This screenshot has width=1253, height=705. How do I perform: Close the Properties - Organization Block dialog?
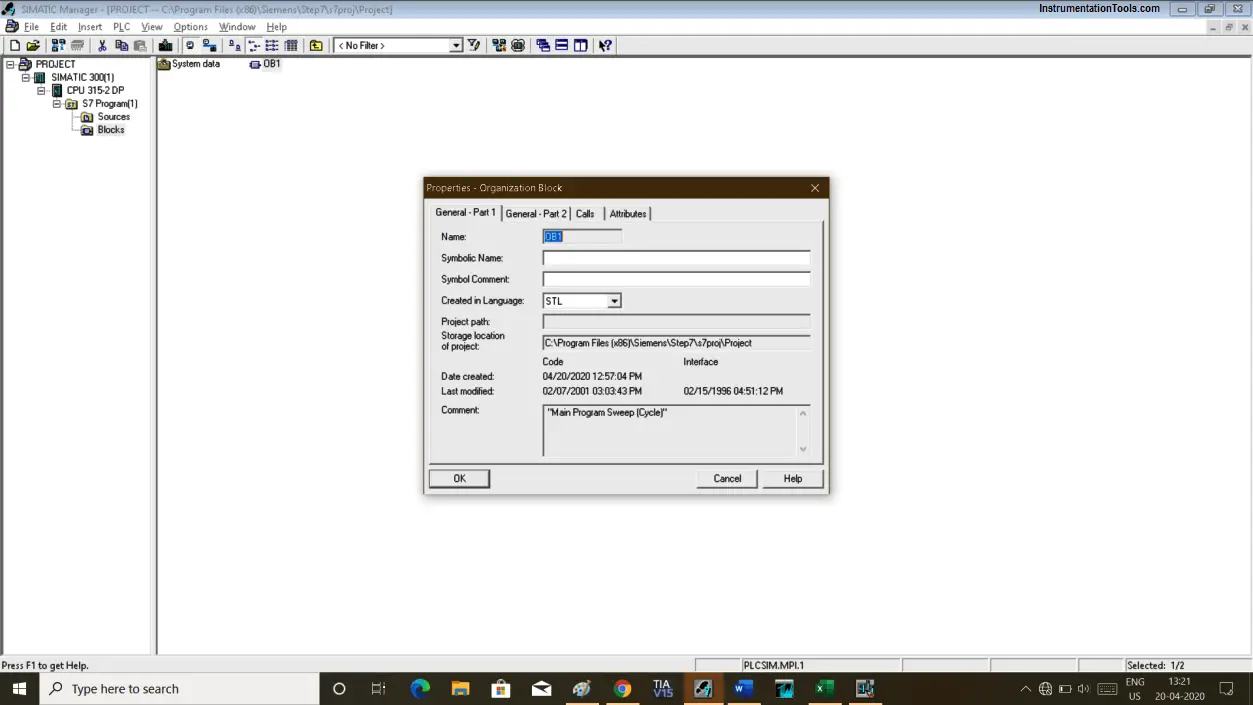click(x=815, y=188)
